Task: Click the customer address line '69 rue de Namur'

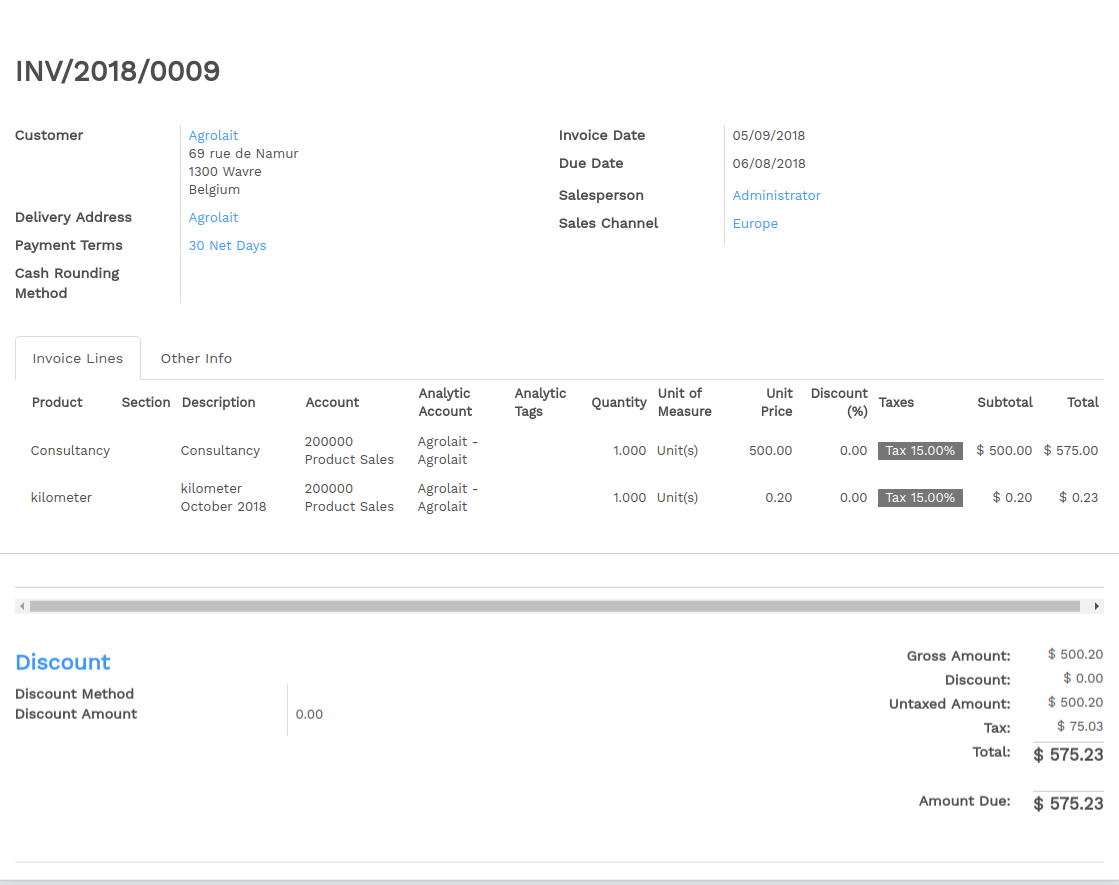Action: click(243, 153)
